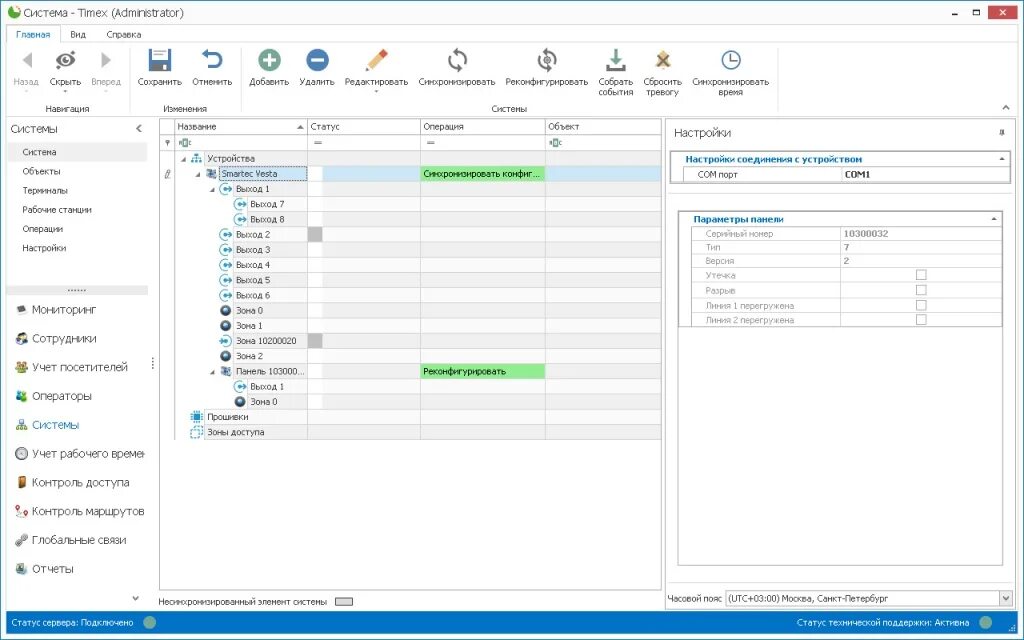Toggle the Разрыв checkbox
1024x640 pixels.
coord(921,290)
